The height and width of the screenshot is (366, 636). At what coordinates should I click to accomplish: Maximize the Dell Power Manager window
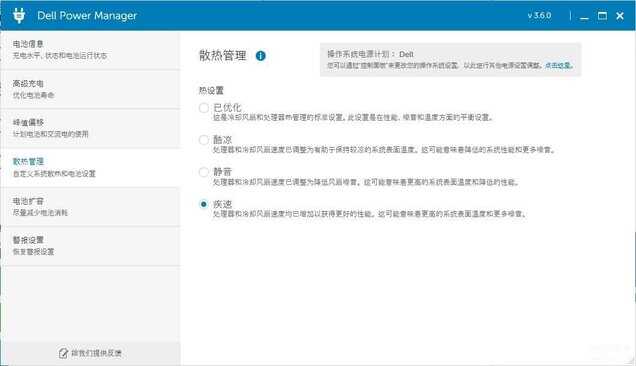coord(602,16)
